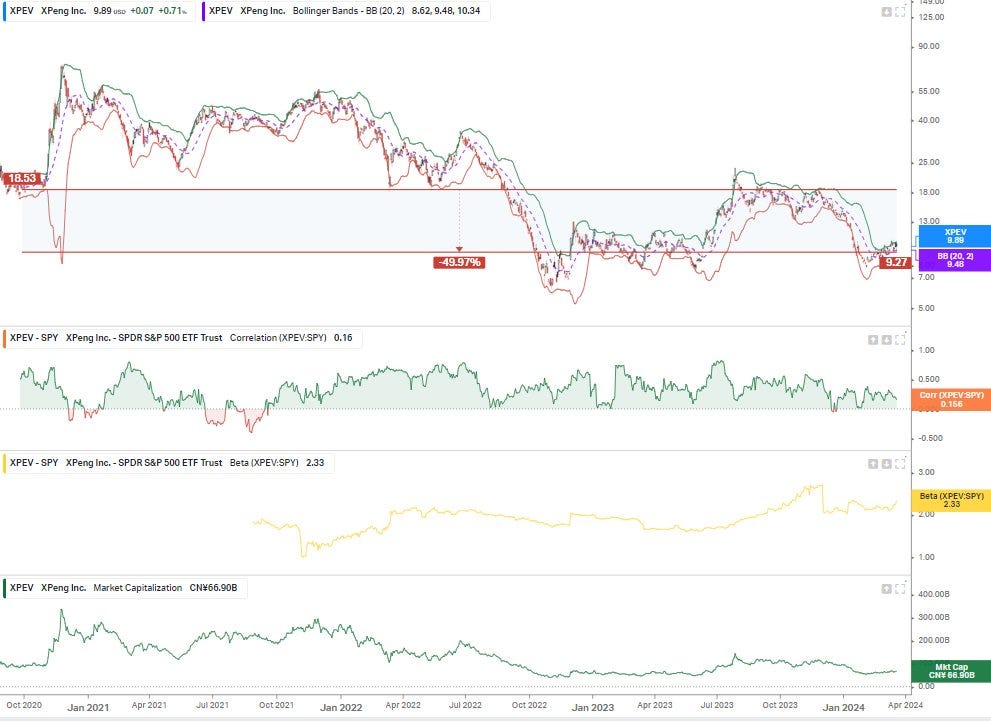
Task: Click the Jan 2022 date axis label
Action: pos(341,707)
